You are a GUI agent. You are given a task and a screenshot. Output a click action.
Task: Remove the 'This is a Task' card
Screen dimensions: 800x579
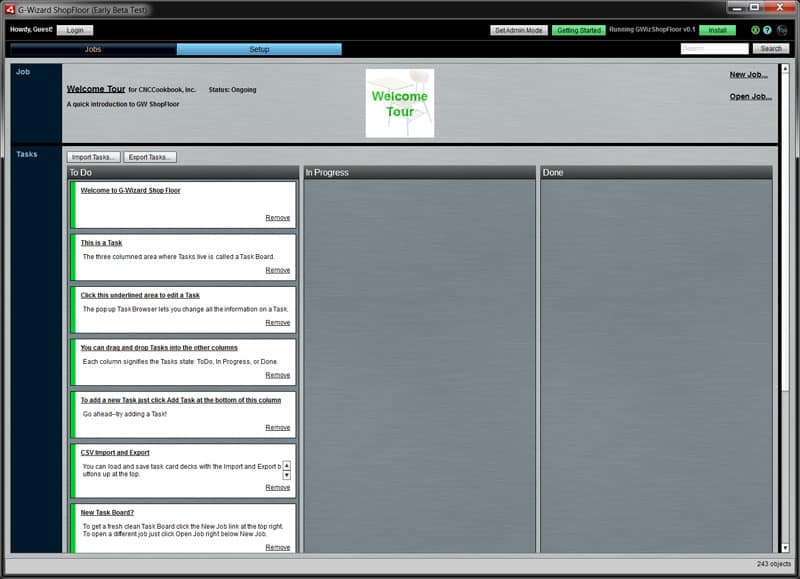(x=278, y=270)
